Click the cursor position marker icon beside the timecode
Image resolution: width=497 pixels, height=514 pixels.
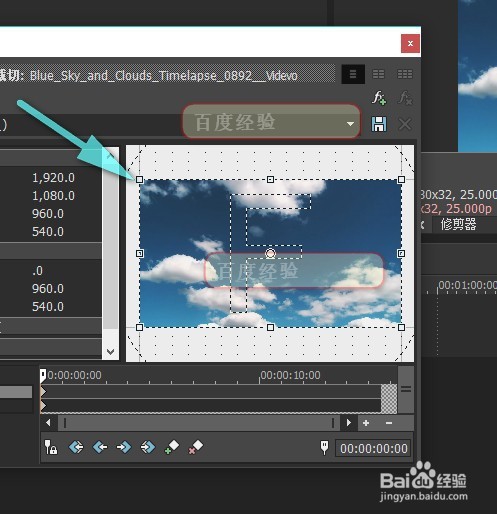click(x=324, y=447)
